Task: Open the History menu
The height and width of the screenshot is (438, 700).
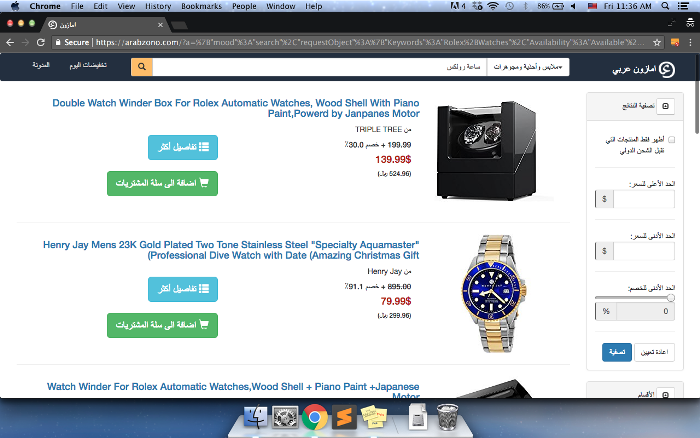Action: coord(158,6)
